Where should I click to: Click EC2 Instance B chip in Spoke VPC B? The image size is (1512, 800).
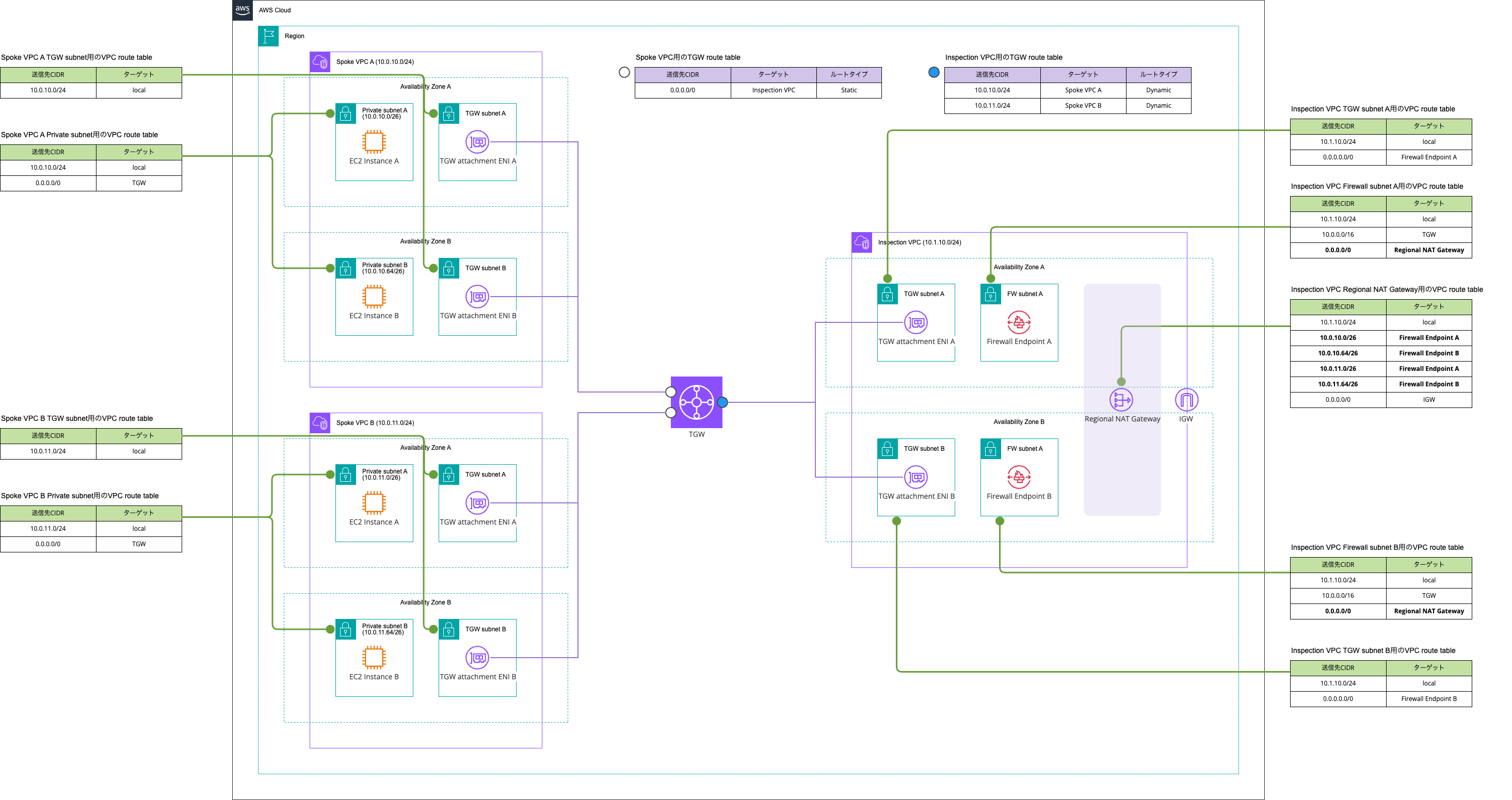374,658
